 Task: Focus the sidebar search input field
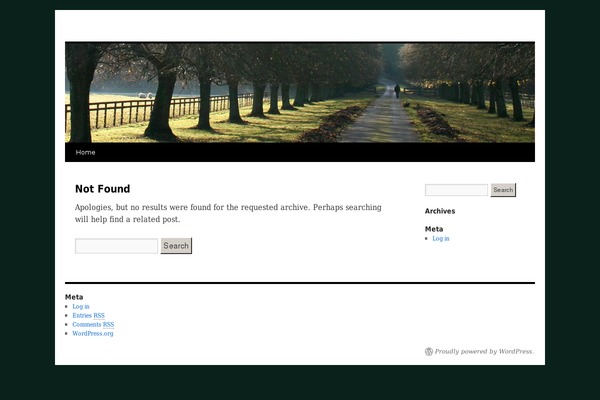click(x=457, y=190)
